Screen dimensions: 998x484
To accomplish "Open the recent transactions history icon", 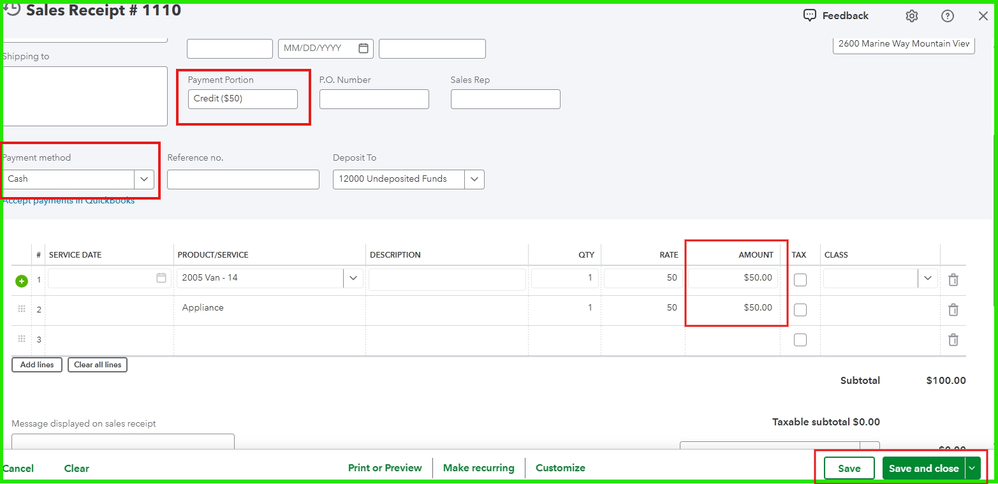I will 11,10.
